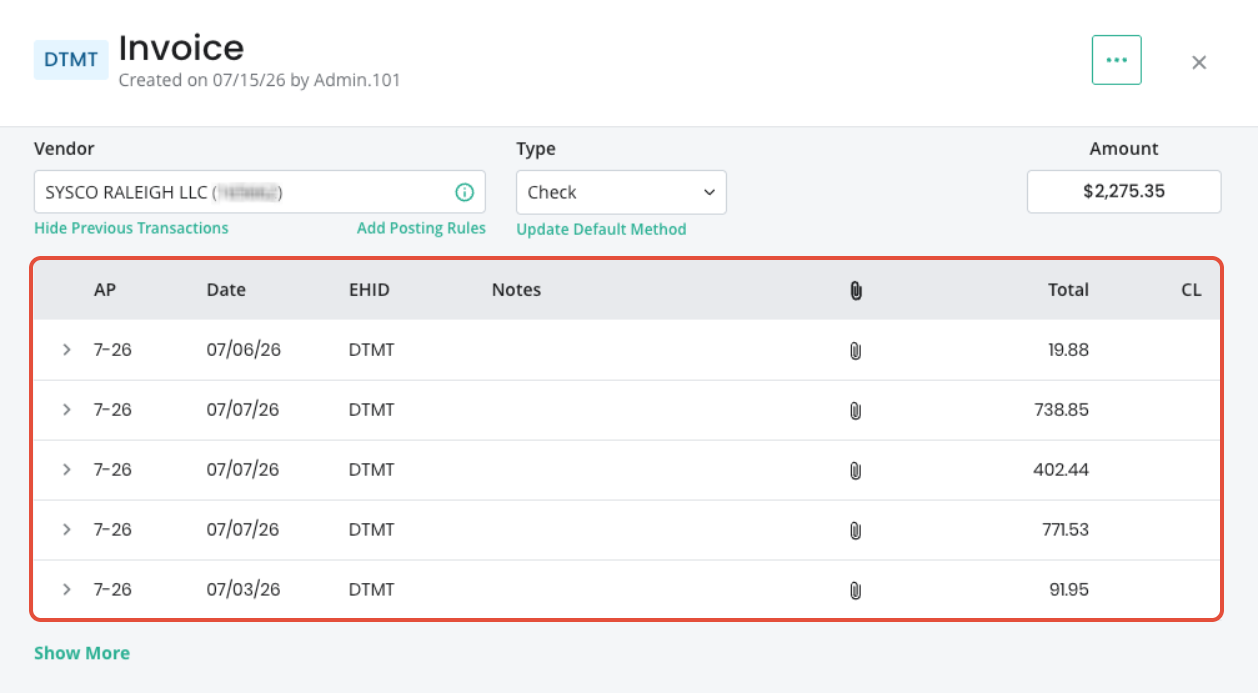
Task: Click the EHID column header
Action: (x=369, y=290)
